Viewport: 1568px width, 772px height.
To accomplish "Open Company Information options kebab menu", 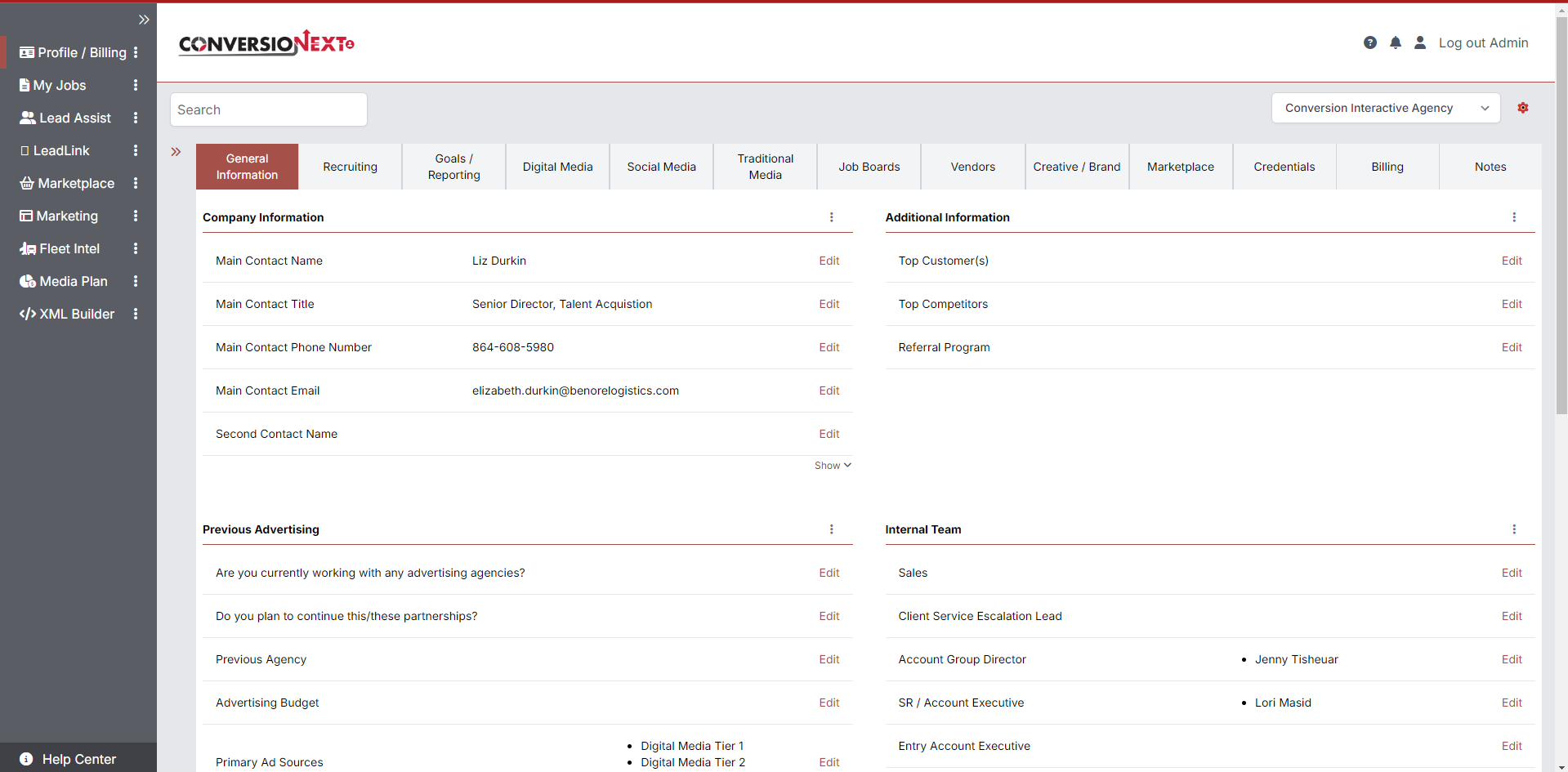I will pyautogui.click(x=832, y=217).
